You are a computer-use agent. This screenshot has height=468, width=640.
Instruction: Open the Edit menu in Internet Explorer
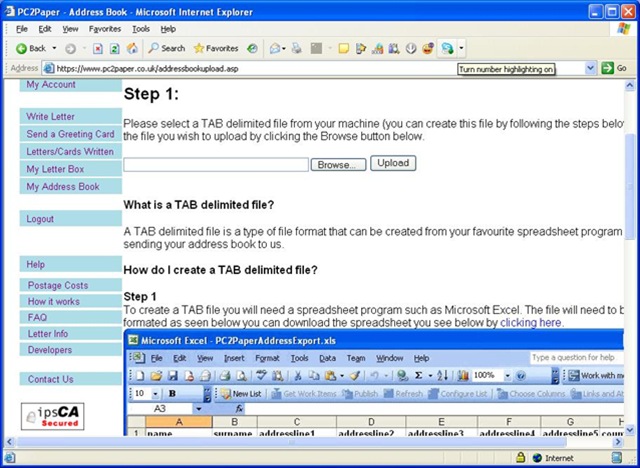pos(45,29)
